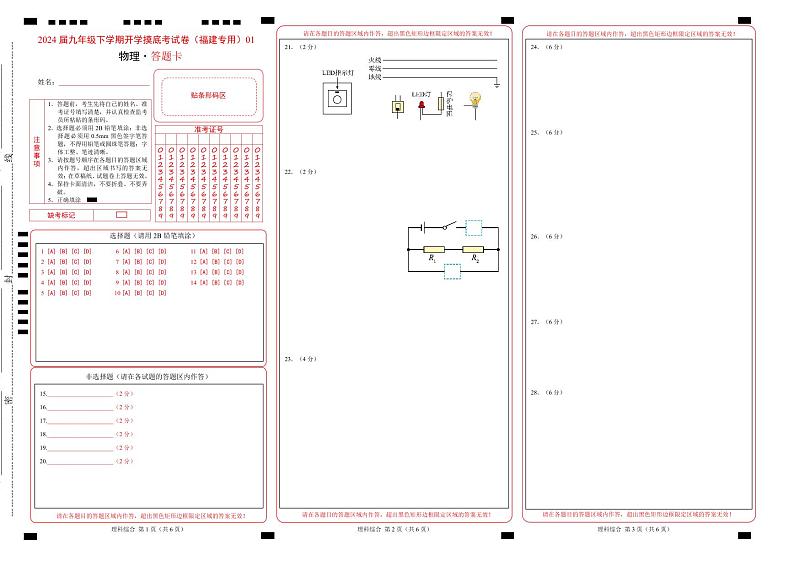This screenshot has height=561, width=794.
Task: Click question number 24 (6分)
Action: tap(546, 47)
